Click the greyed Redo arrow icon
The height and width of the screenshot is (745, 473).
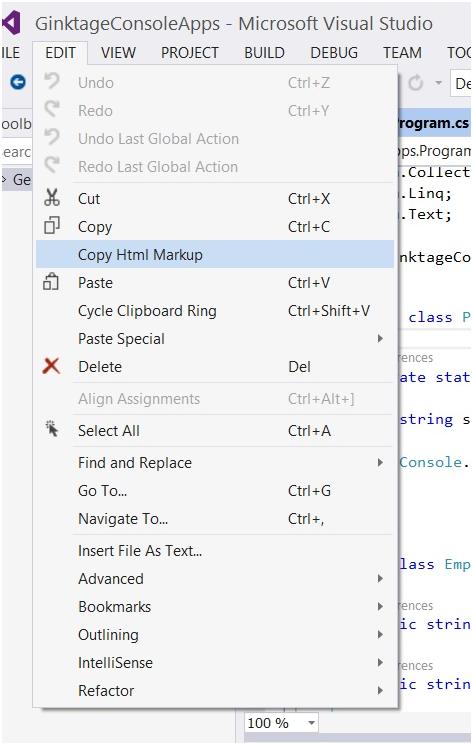pyautogui.click(x=52, y=110)
